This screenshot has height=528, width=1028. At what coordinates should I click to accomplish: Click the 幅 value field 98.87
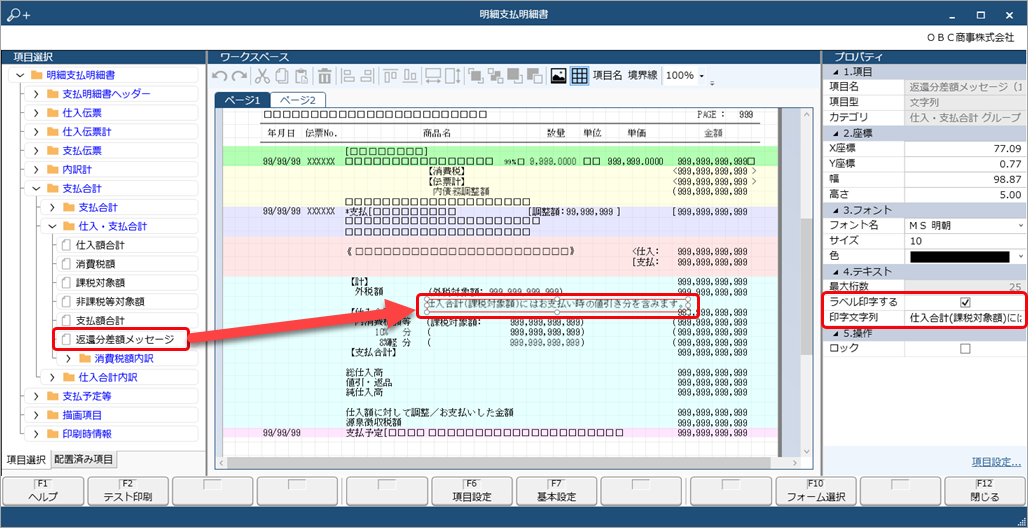[965, 179]
